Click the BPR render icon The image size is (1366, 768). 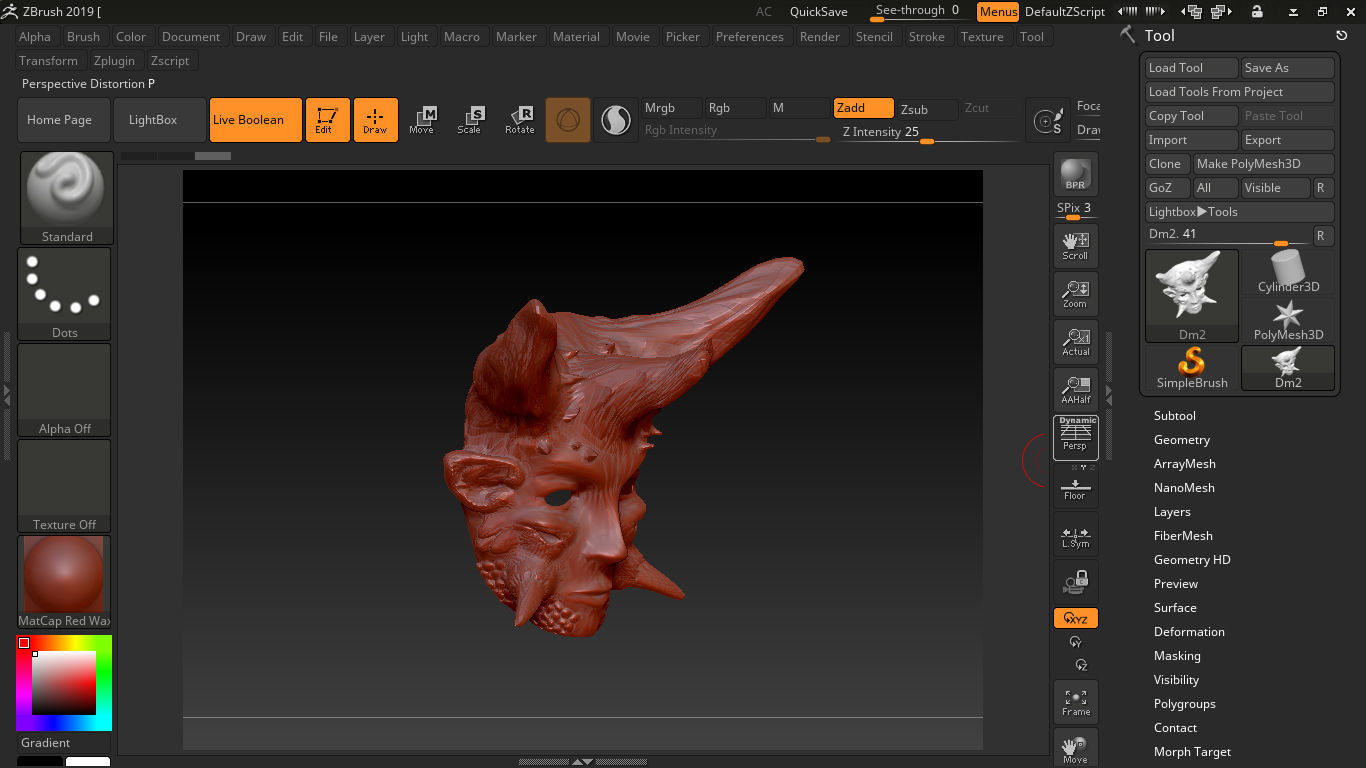click(1075, 174)
